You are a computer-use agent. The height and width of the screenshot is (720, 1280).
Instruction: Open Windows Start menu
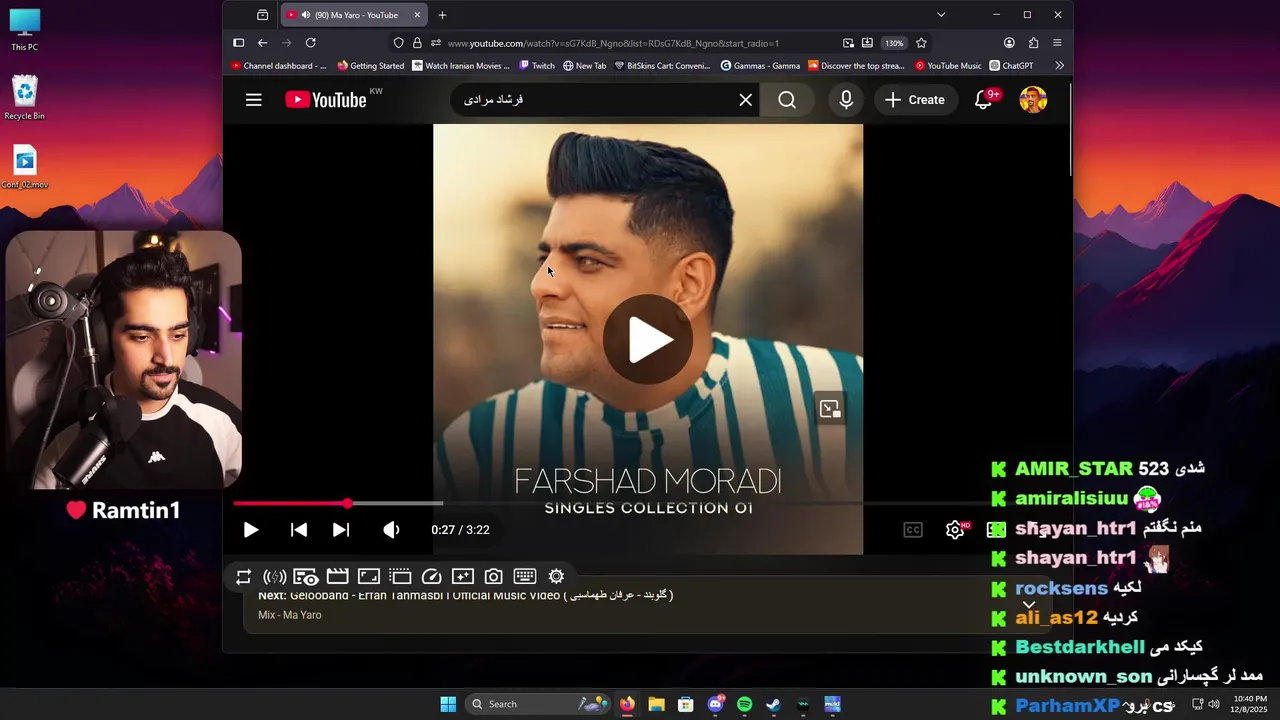[x=448, y=704]
